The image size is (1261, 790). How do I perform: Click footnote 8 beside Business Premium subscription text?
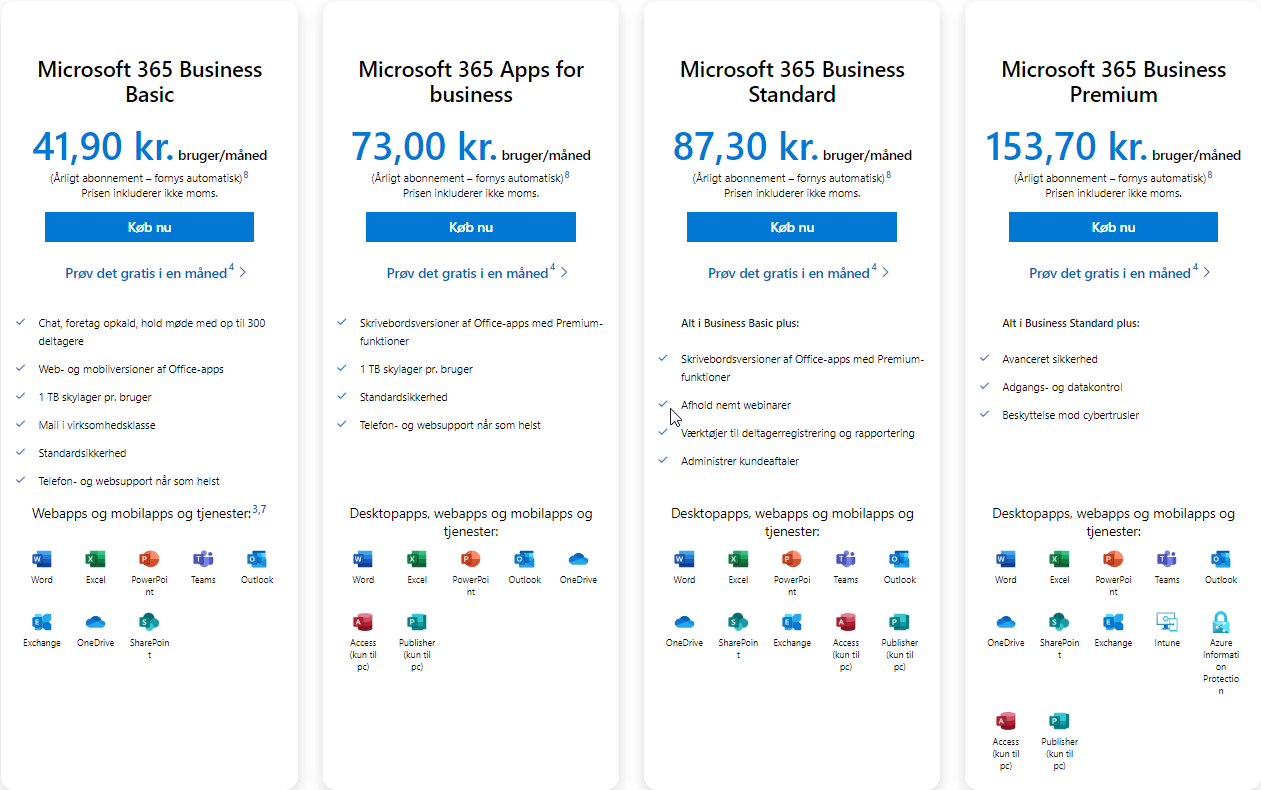tap(1211, 175)
